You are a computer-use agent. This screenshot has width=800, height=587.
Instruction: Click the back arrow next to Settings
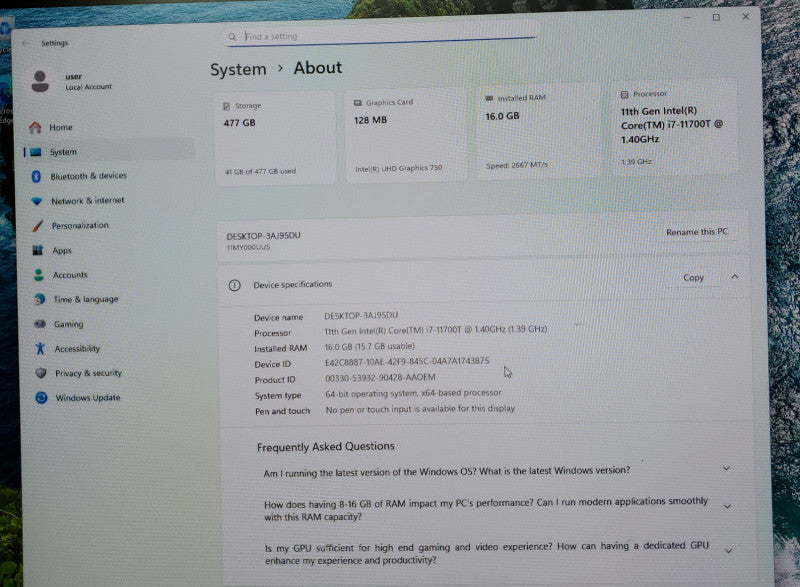(26, 43)
